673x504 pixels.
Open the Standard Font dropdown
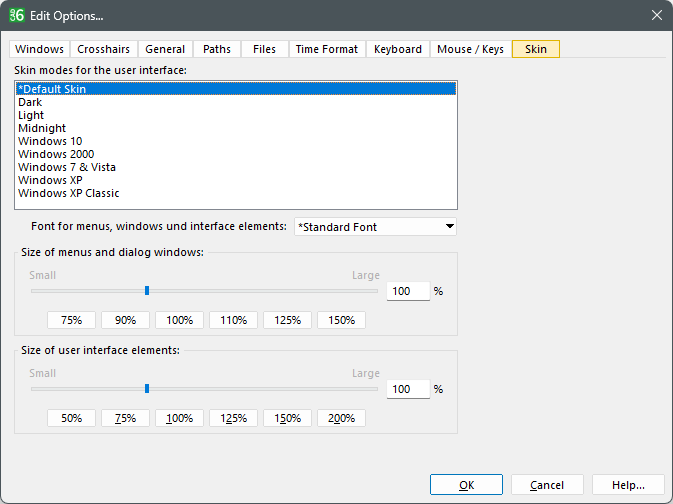(375, 227)
